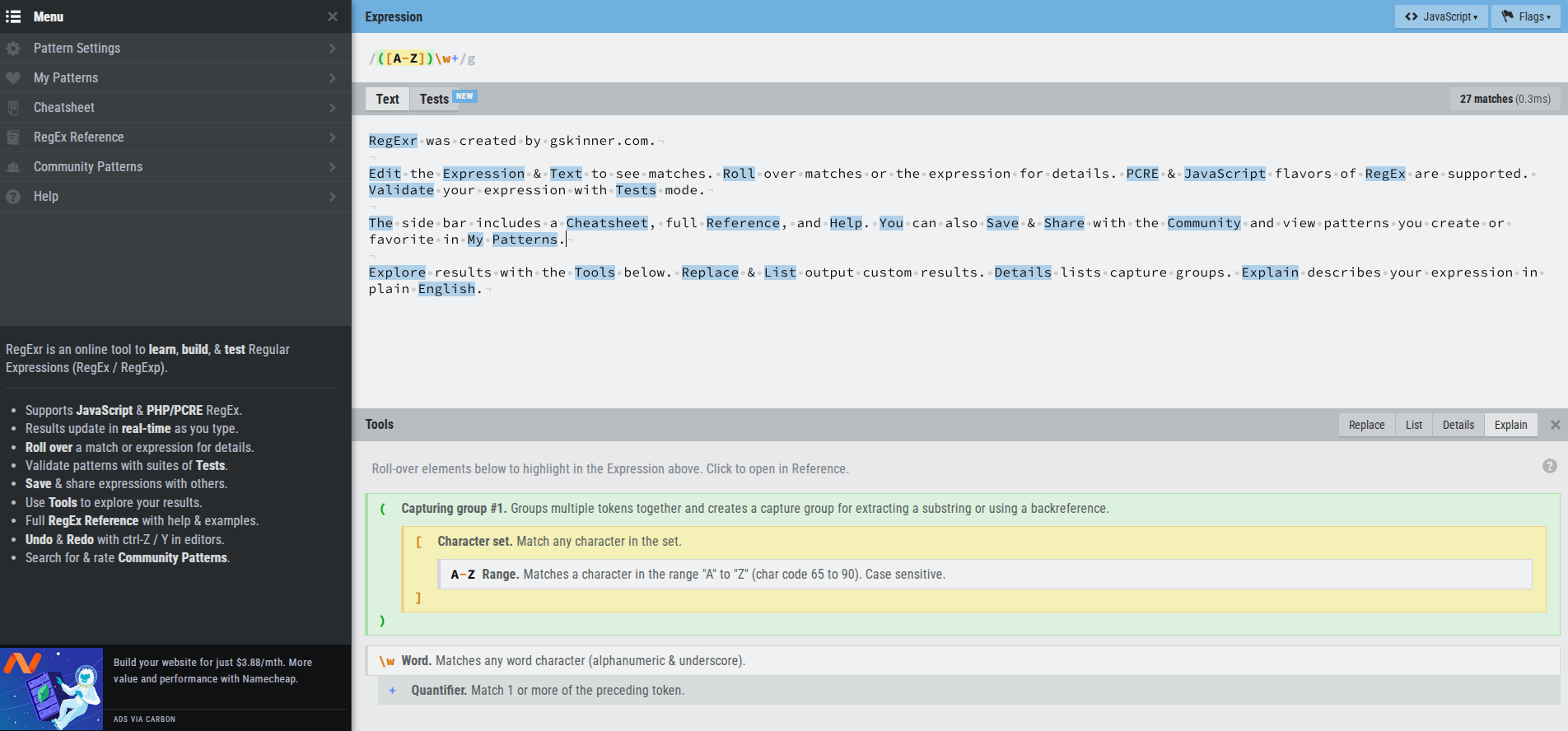Click the Tools panel title
Screen dimensions: 1568x731
coord(380,425)
